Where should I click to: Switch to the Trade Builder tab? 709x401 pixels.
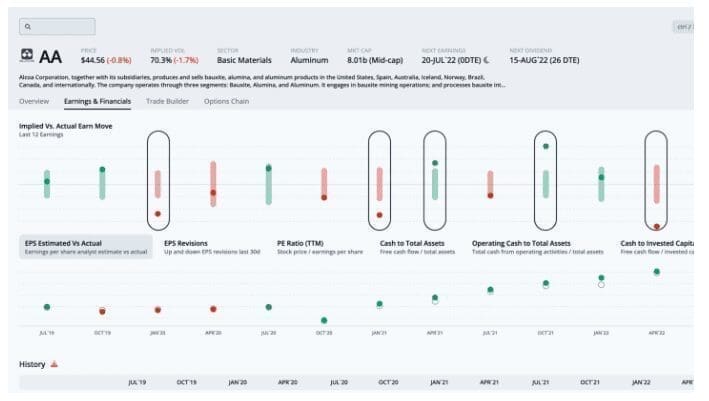(168, 101)
